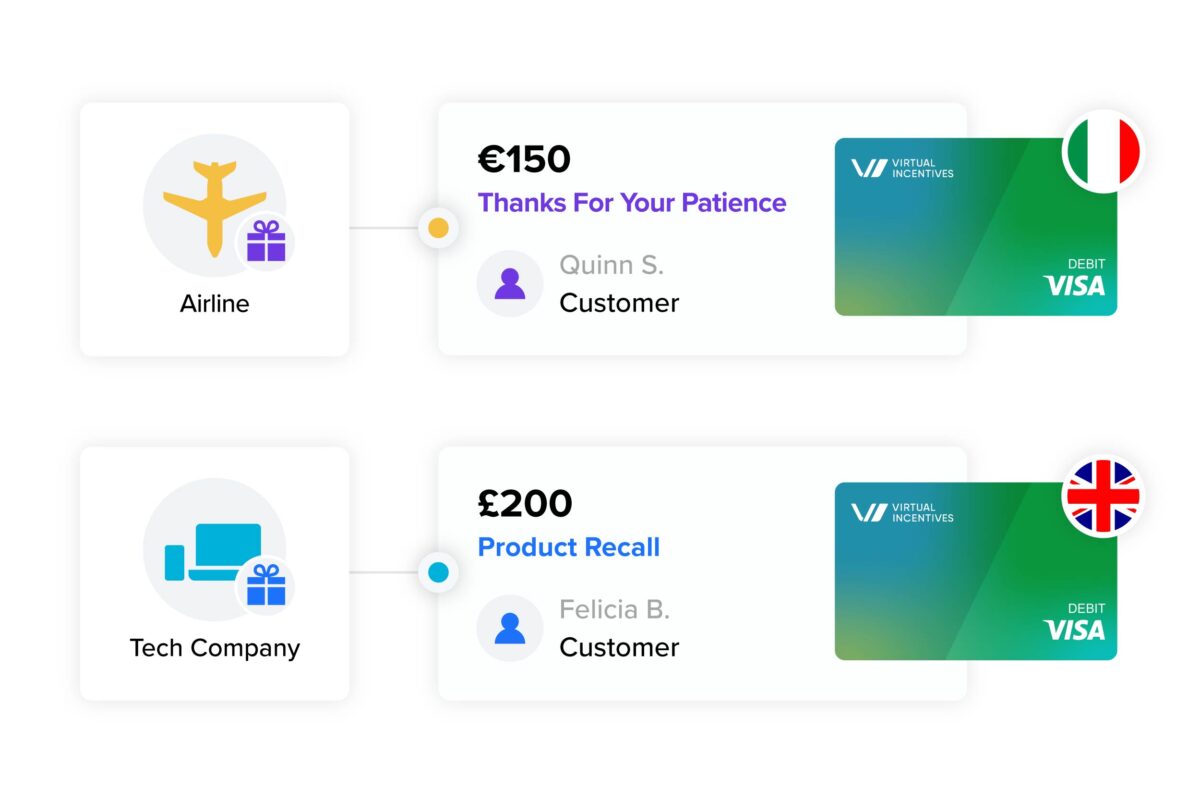Select the UK flag icon
The height and width of the screenshot is (801, 1200).
click(1103, 496)
